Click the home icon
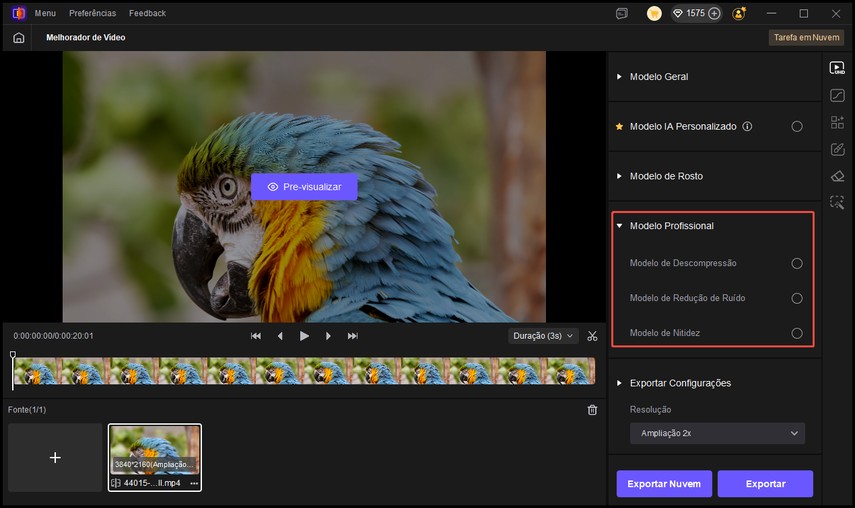This screenshot has height=508, width=855. pos(19,38)
